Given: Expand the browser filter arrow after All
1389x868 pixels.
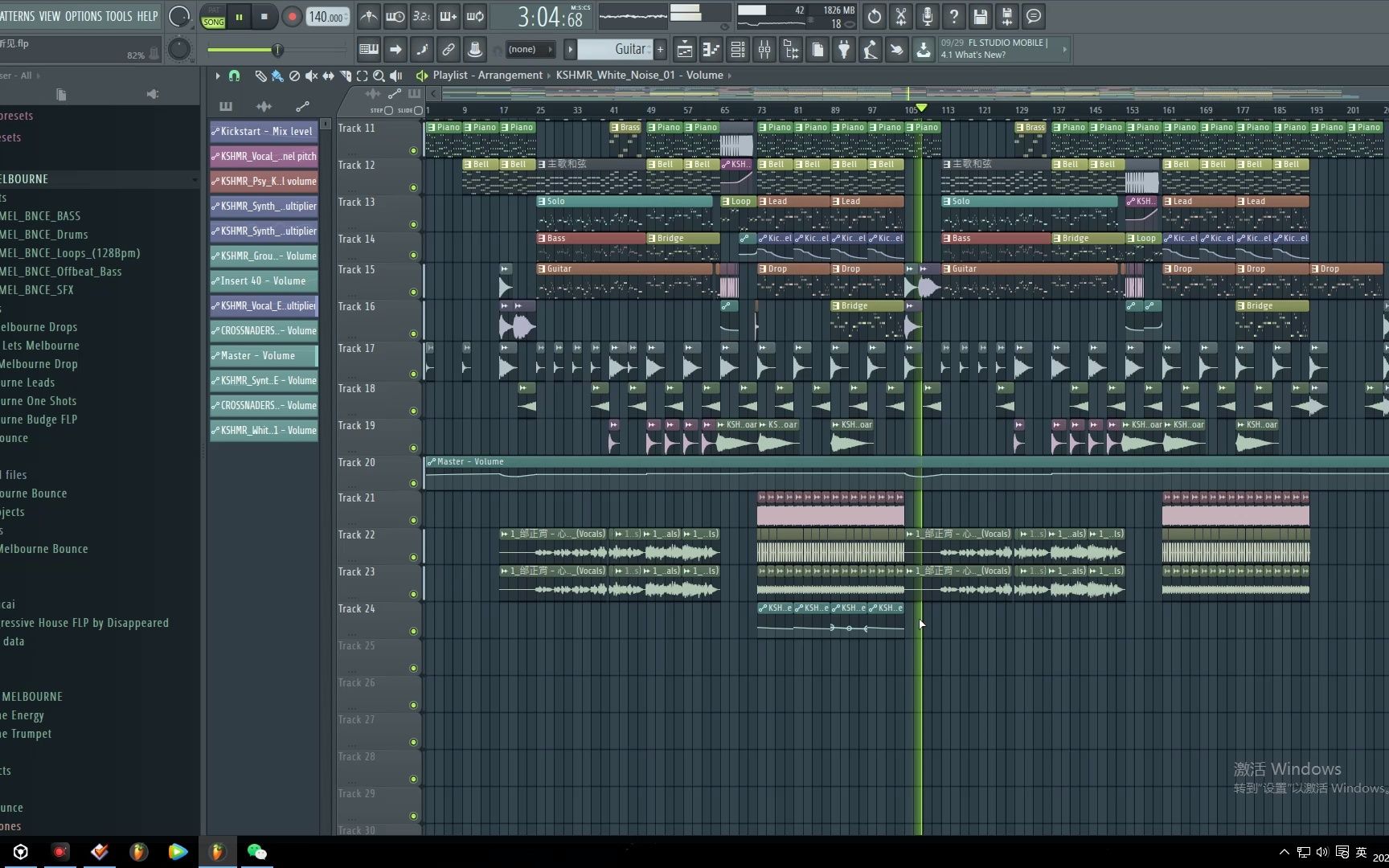Looking at the screenshot, I should click(38, 76).
